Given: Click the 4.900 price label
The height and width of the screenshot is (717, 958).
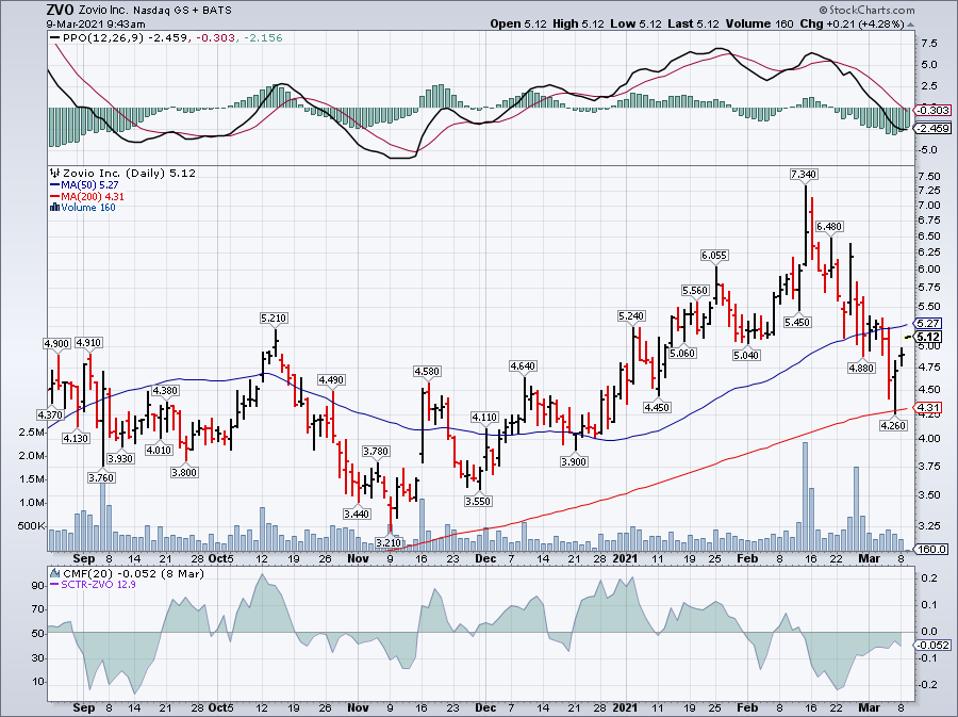Looking at the screenshot, I should [x=57, y=344].
